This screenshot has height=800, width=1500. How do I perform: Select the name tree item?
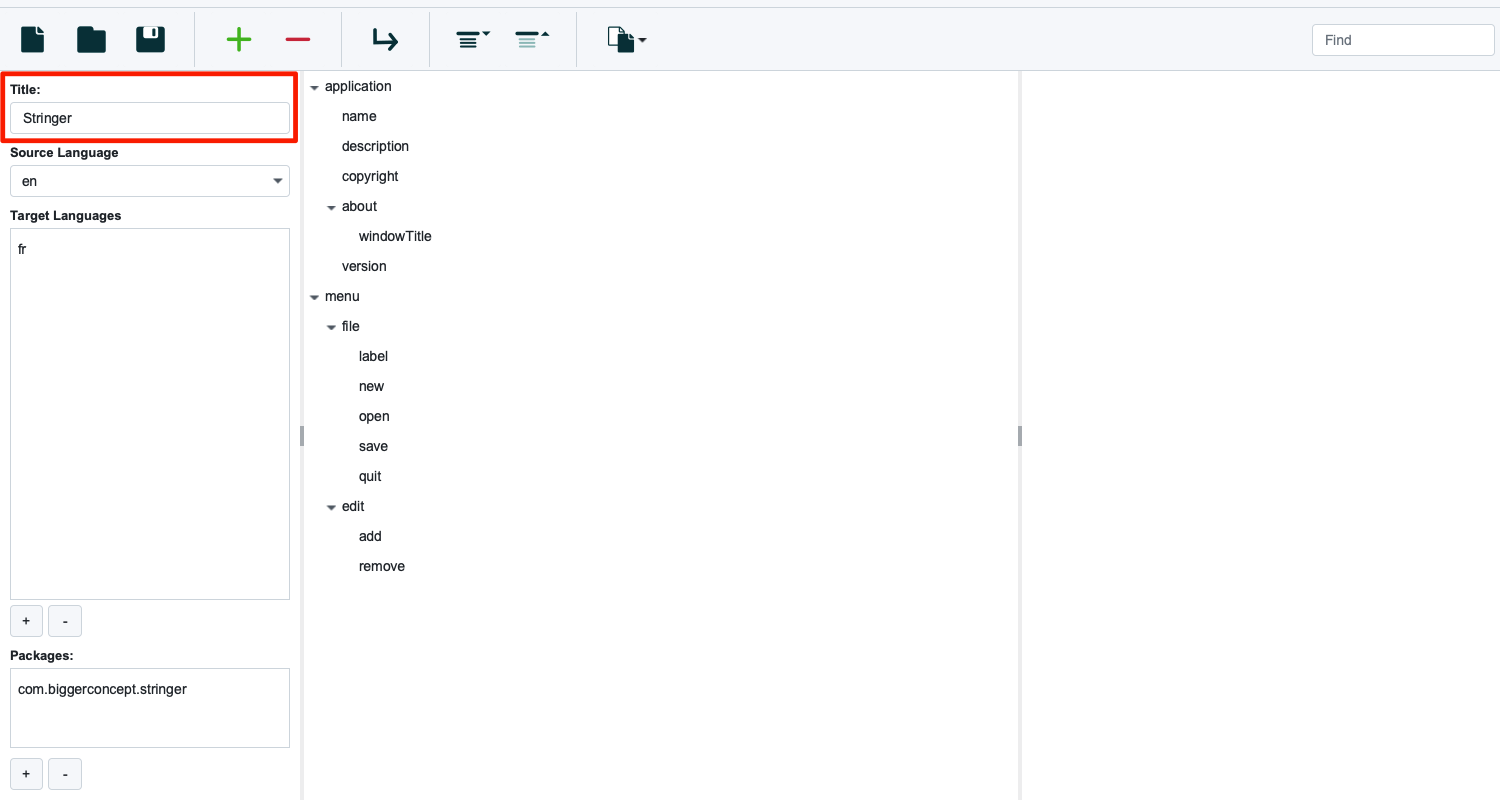pos(359,116)
